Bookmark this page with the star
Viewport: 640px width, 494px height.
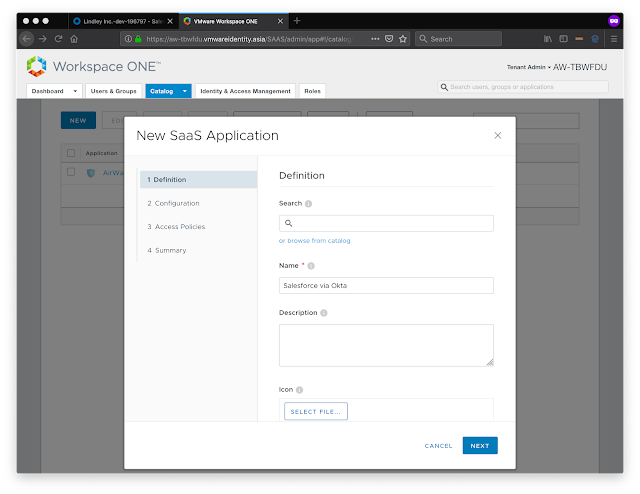(x=403, y=39)
